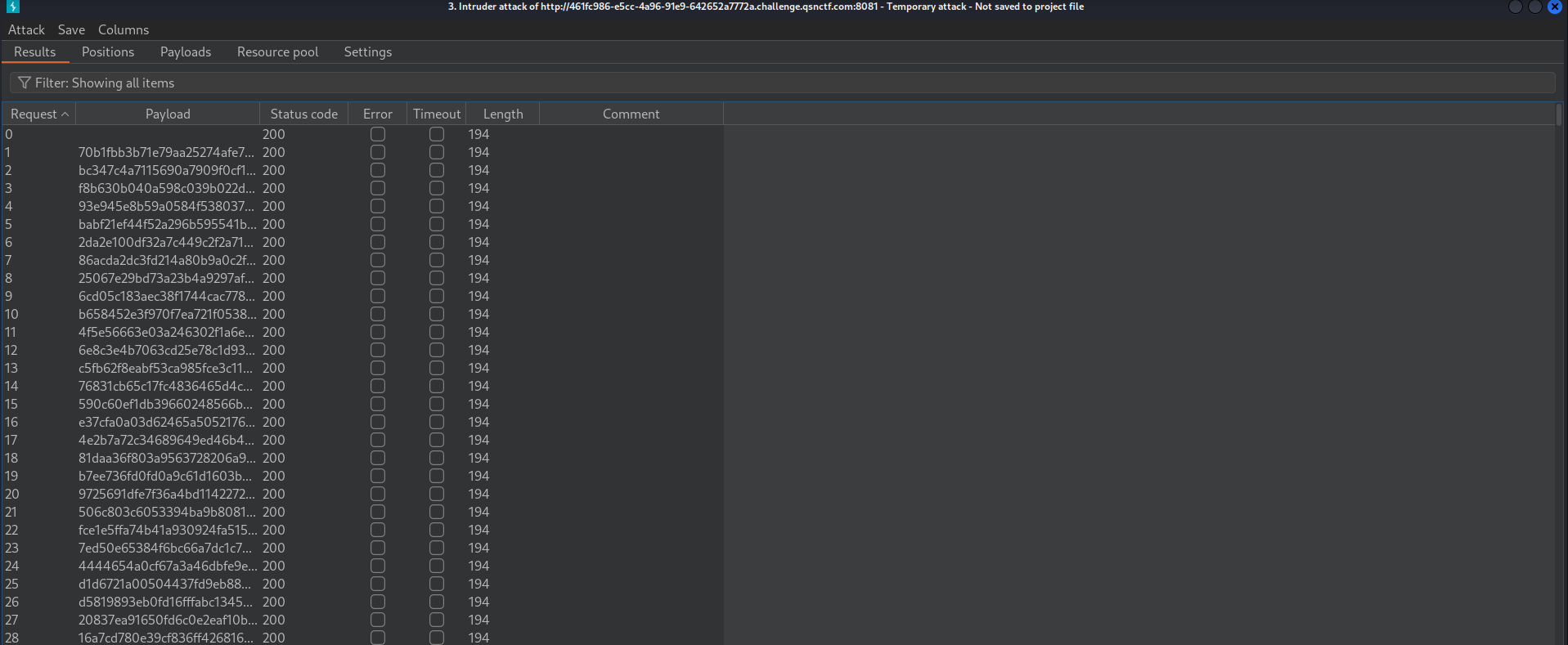Screen dimensions: 1568x645
Task: Select payload e37cfa0a03d62465a5052176...
Action: 167,422
